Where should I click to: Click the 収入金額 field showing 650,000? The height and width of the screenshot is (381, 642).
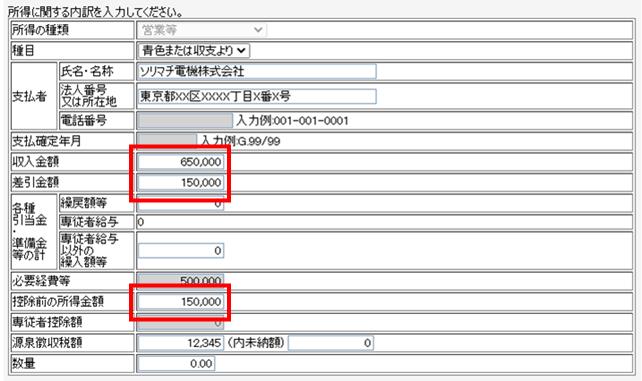[x=181, y=162]
